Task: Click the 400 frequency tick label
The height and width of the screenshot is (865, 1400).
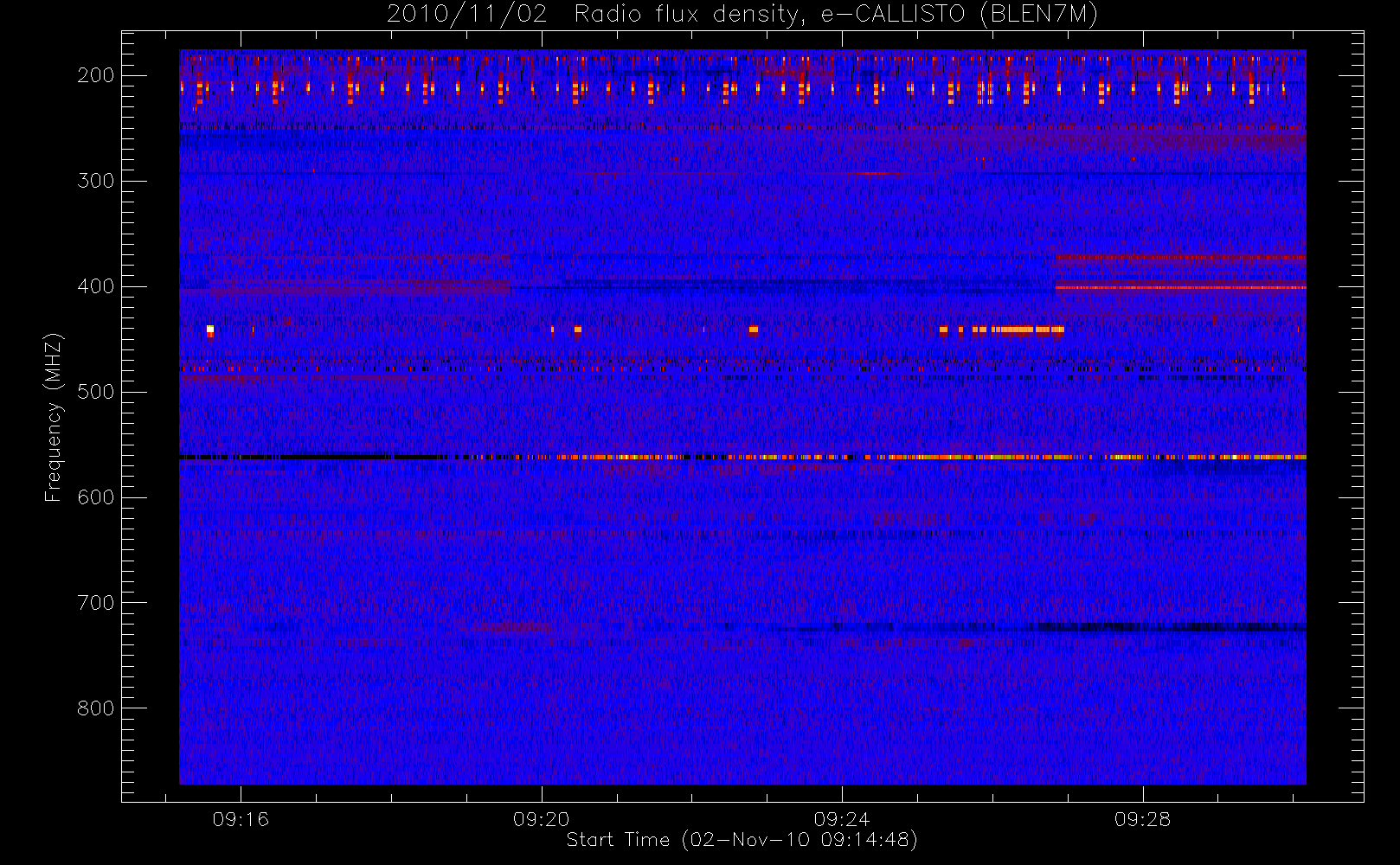Action: tap(96, 286)
